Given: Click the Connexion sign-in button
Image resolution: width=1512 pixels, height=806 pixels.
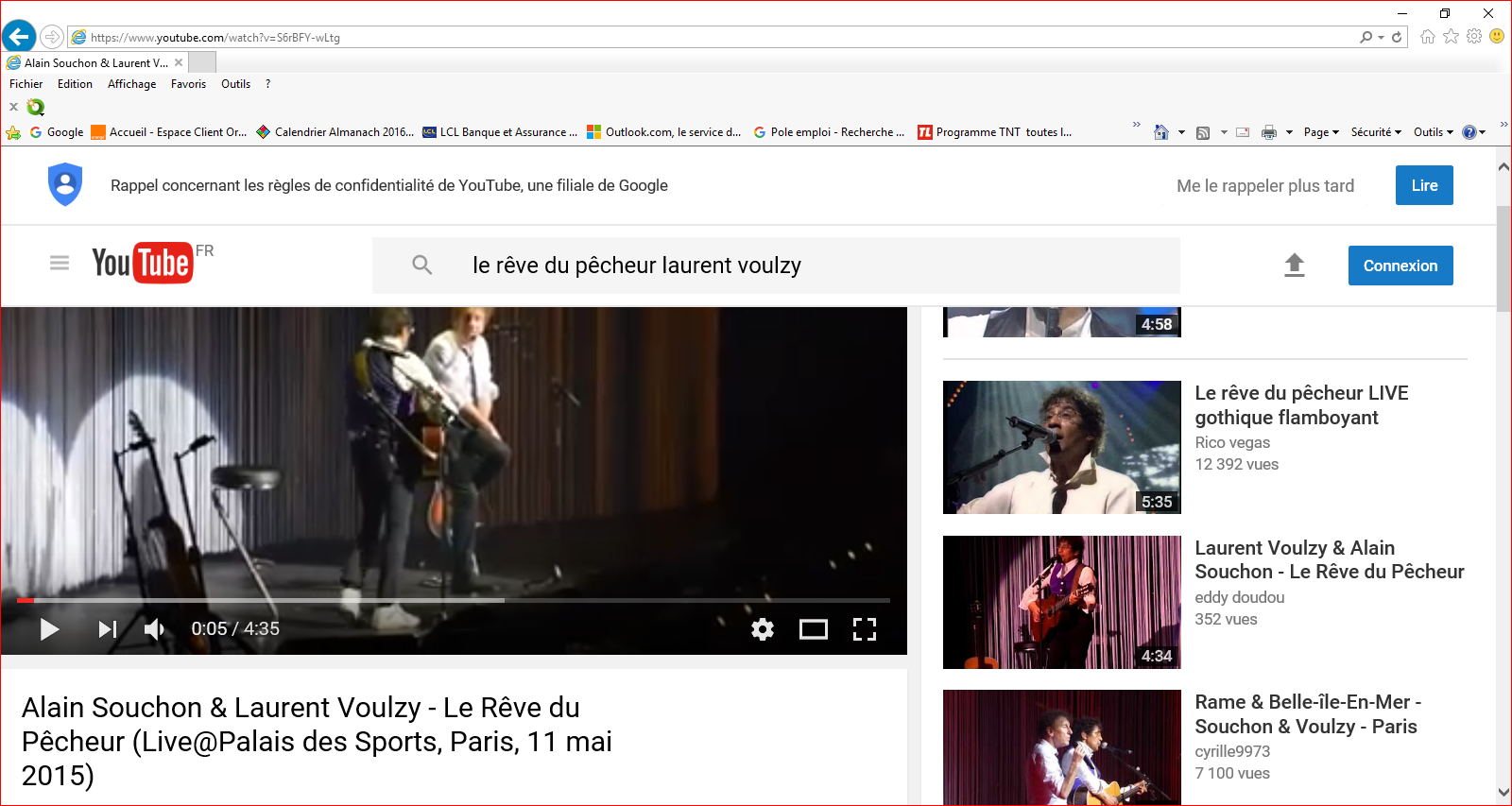Looking at the screenshot, I should tap(1400, 266).
